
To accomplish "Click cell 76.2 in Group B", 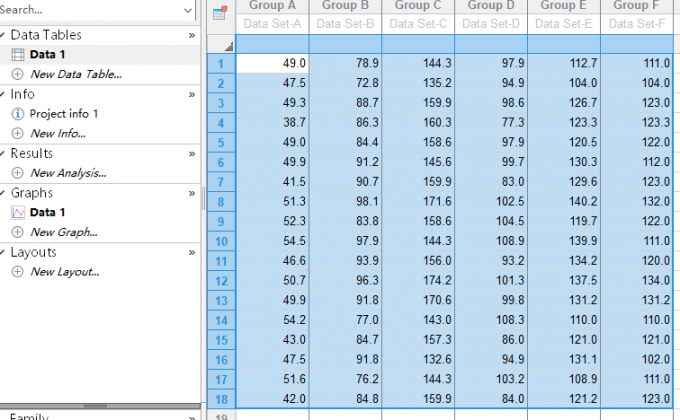I will click(x=345, y=379).
